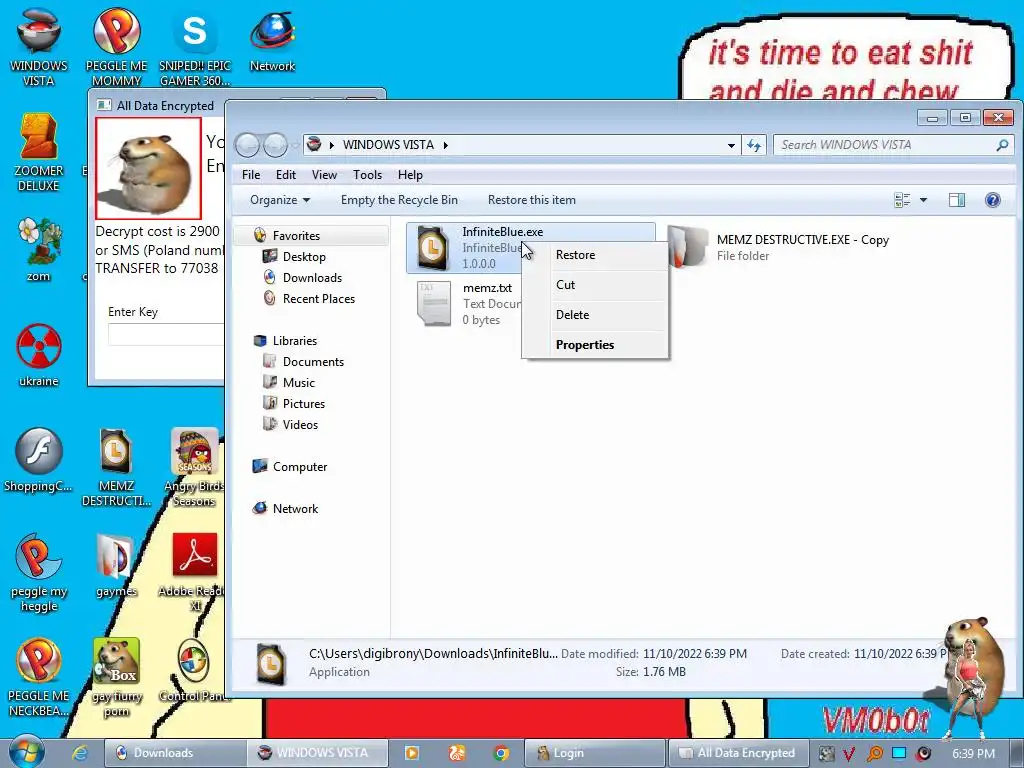Toggle the preview pane icon in Explorer

[x=957, y=200]
